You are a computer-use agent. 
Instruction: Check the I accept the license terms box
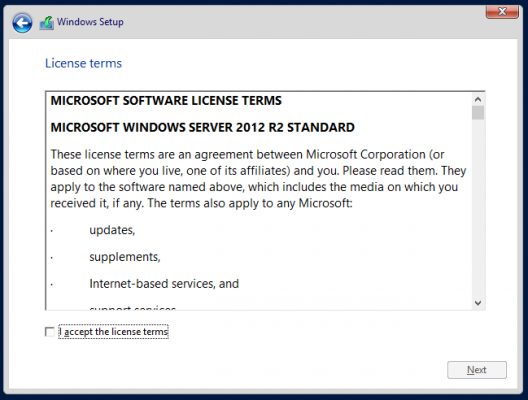point(50,332)
